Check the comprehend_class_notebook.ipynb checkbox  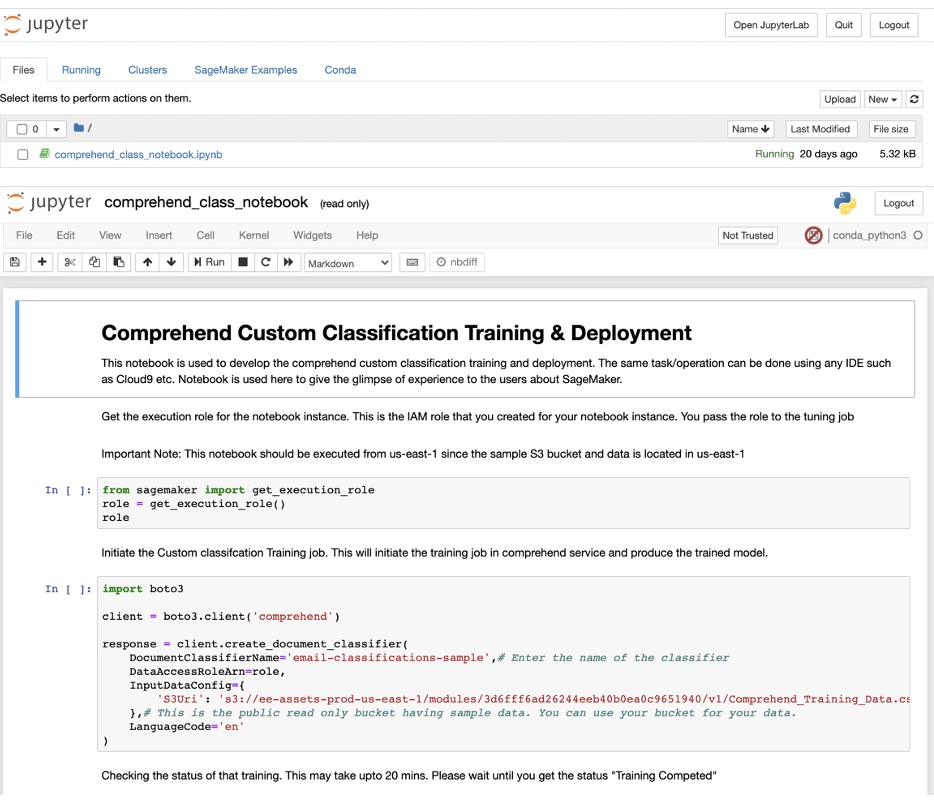pos(23,155)
